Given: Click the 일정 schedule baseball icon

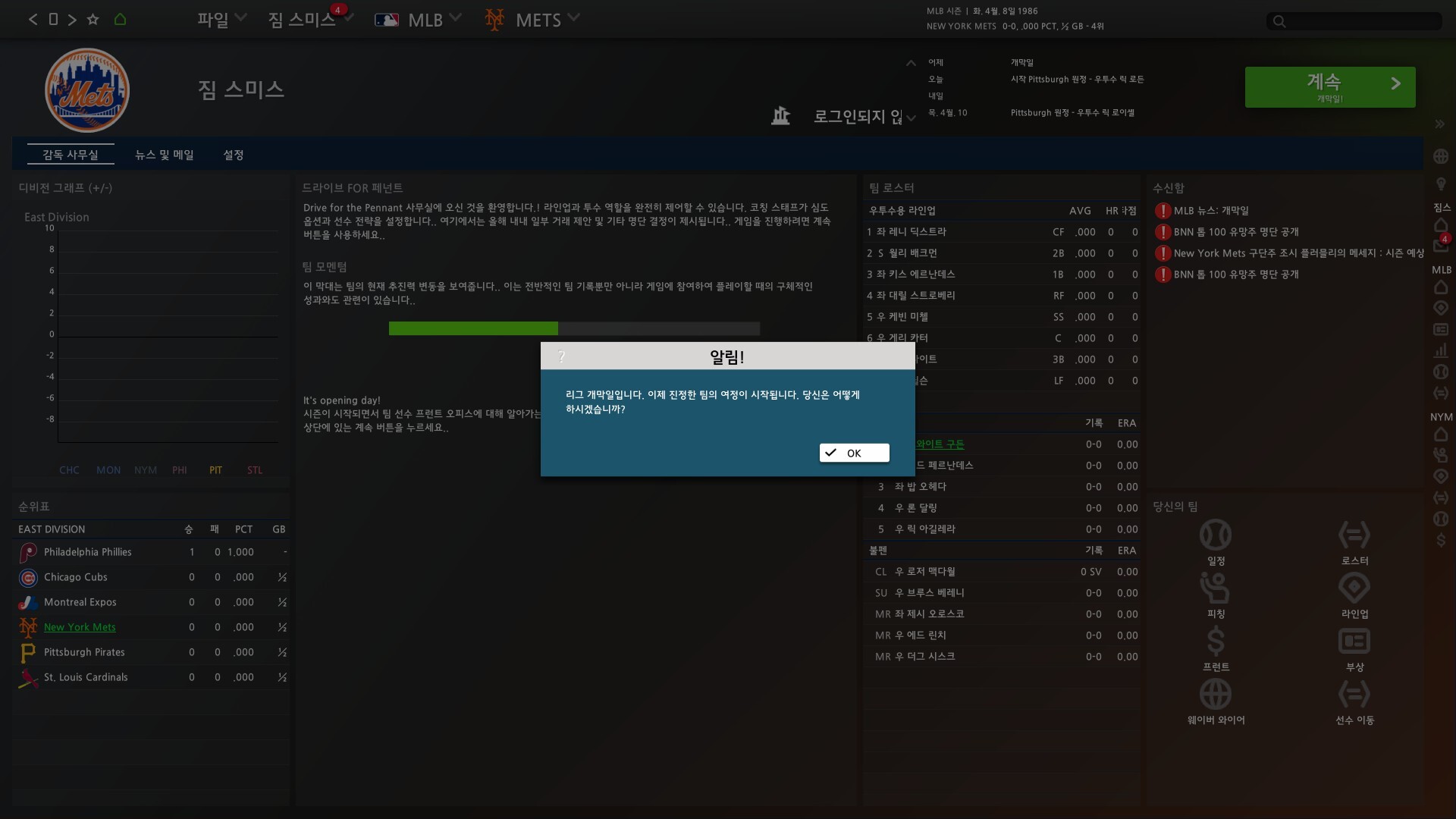Looking at the screenshot, I should tap(1215, 535).
